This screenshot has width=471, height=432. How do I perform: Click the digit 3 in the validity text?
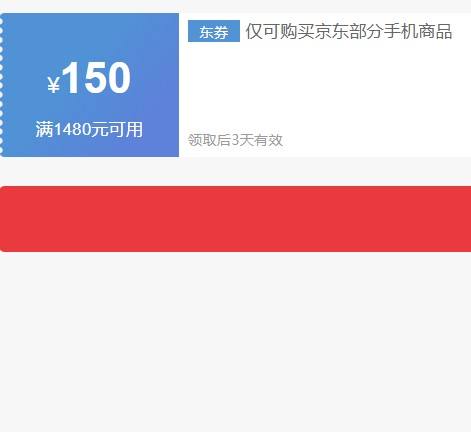(x=235, y=140)
